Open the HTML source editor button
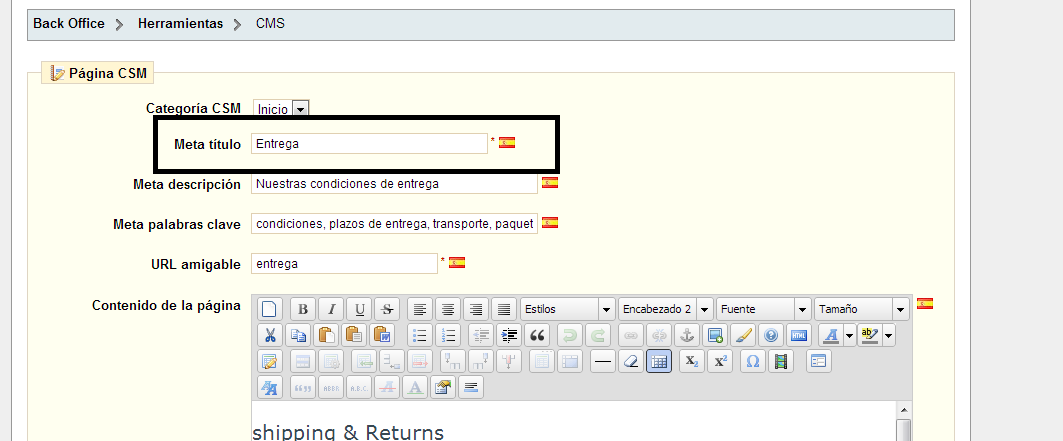The image size is (1063, 441). coord(798,336)
